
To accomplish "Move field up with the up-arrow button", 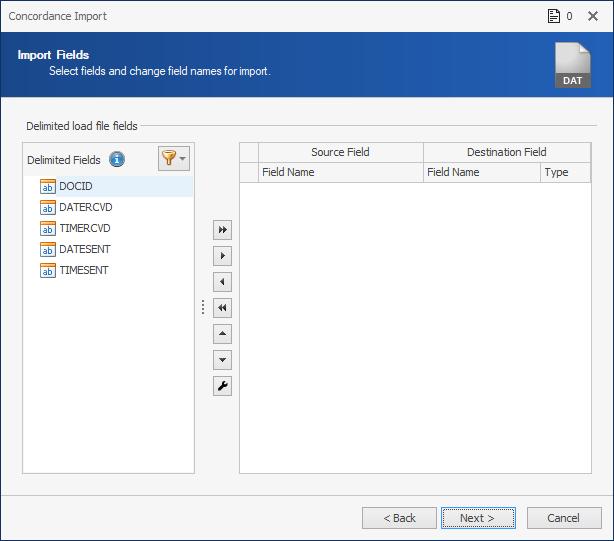I will (x=222, y=334).
